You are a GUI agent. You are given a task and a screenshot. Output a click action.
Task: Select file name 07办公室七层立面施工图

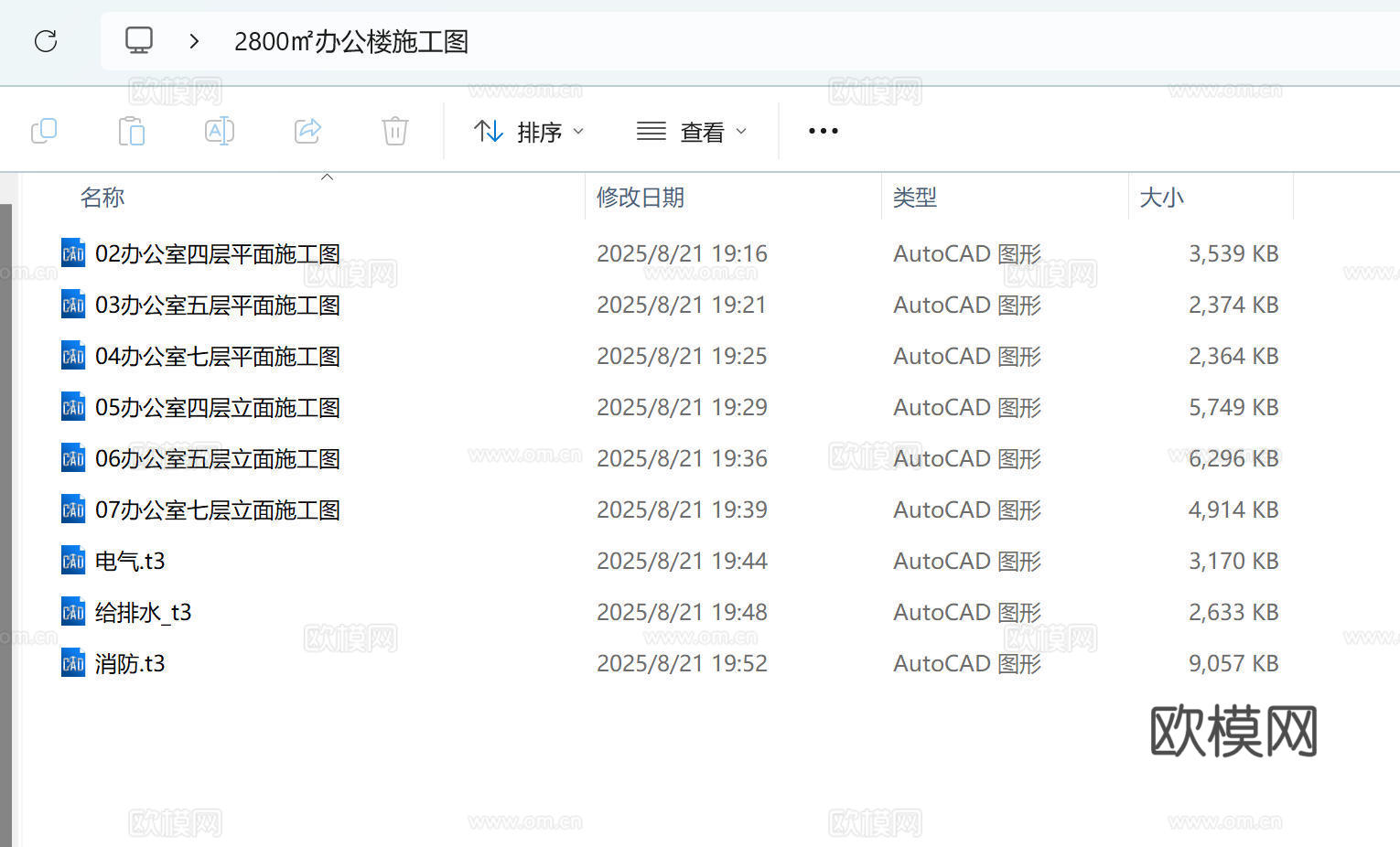point(218,509)
